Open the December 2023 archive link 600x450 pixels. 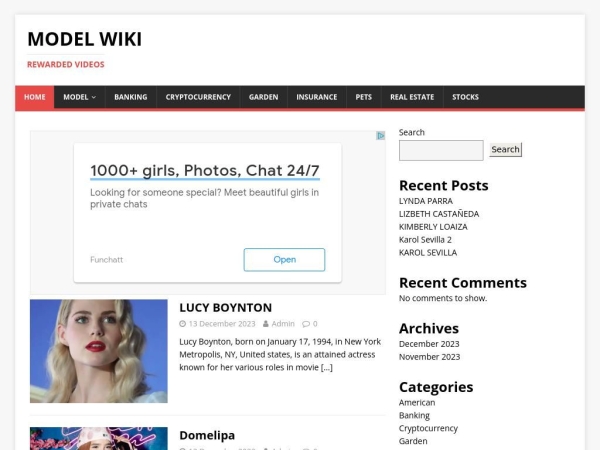click(429, 344)
